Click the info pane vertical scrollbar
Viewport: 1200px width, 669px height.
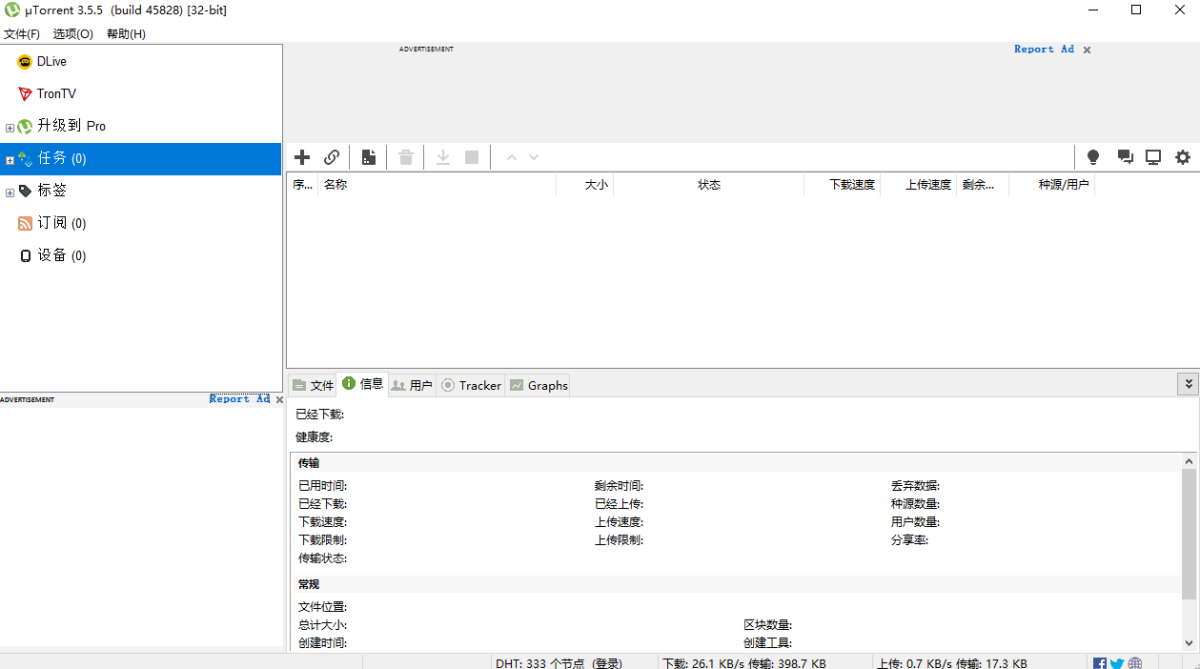point(1189,534)
